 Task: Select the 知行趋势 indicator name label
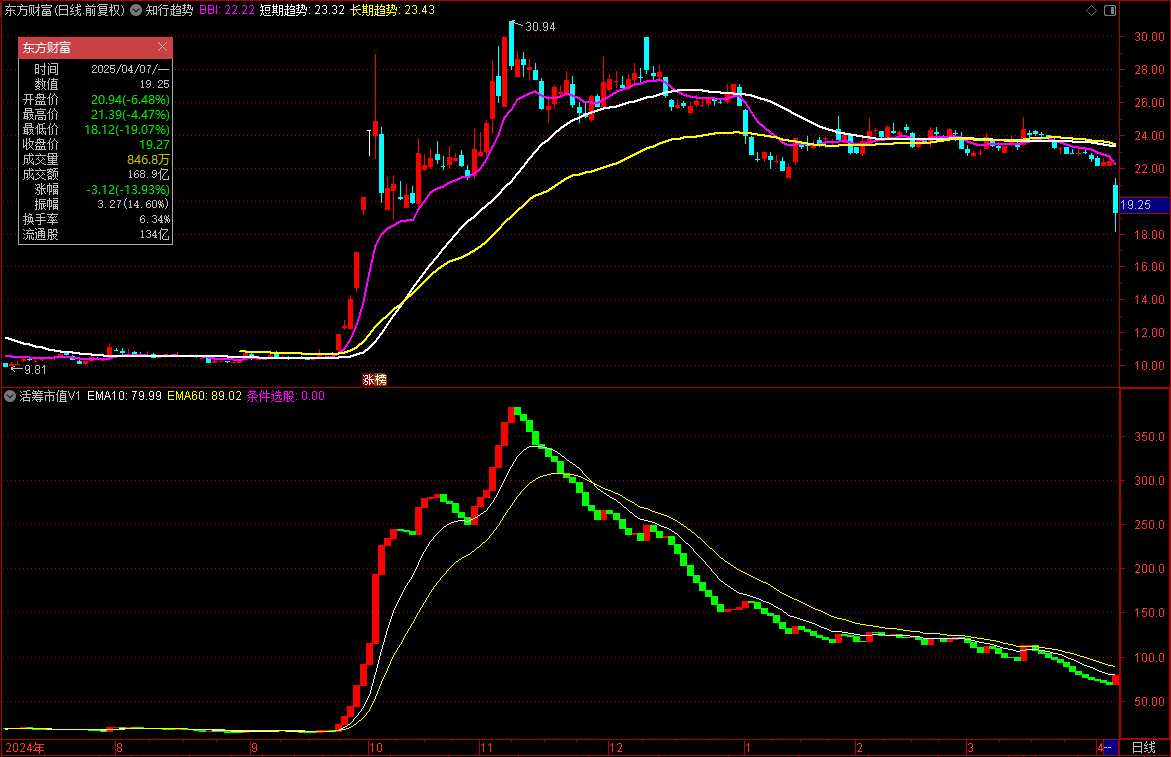(168, 10)
